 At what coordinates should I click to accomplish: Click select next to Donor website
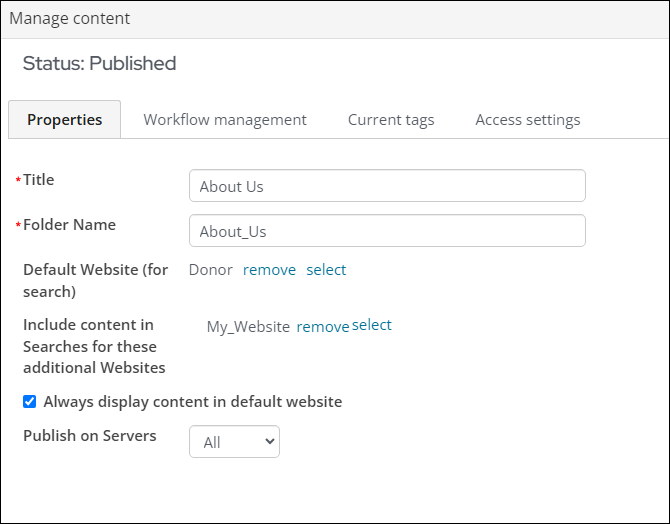pos(326,270)
